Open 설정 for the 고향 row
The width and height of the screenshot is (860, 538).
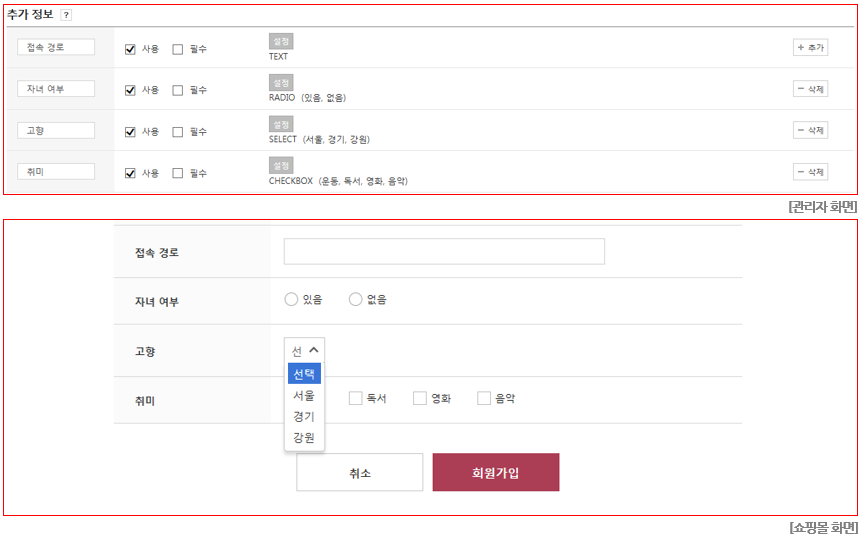[x=281, y=124]
